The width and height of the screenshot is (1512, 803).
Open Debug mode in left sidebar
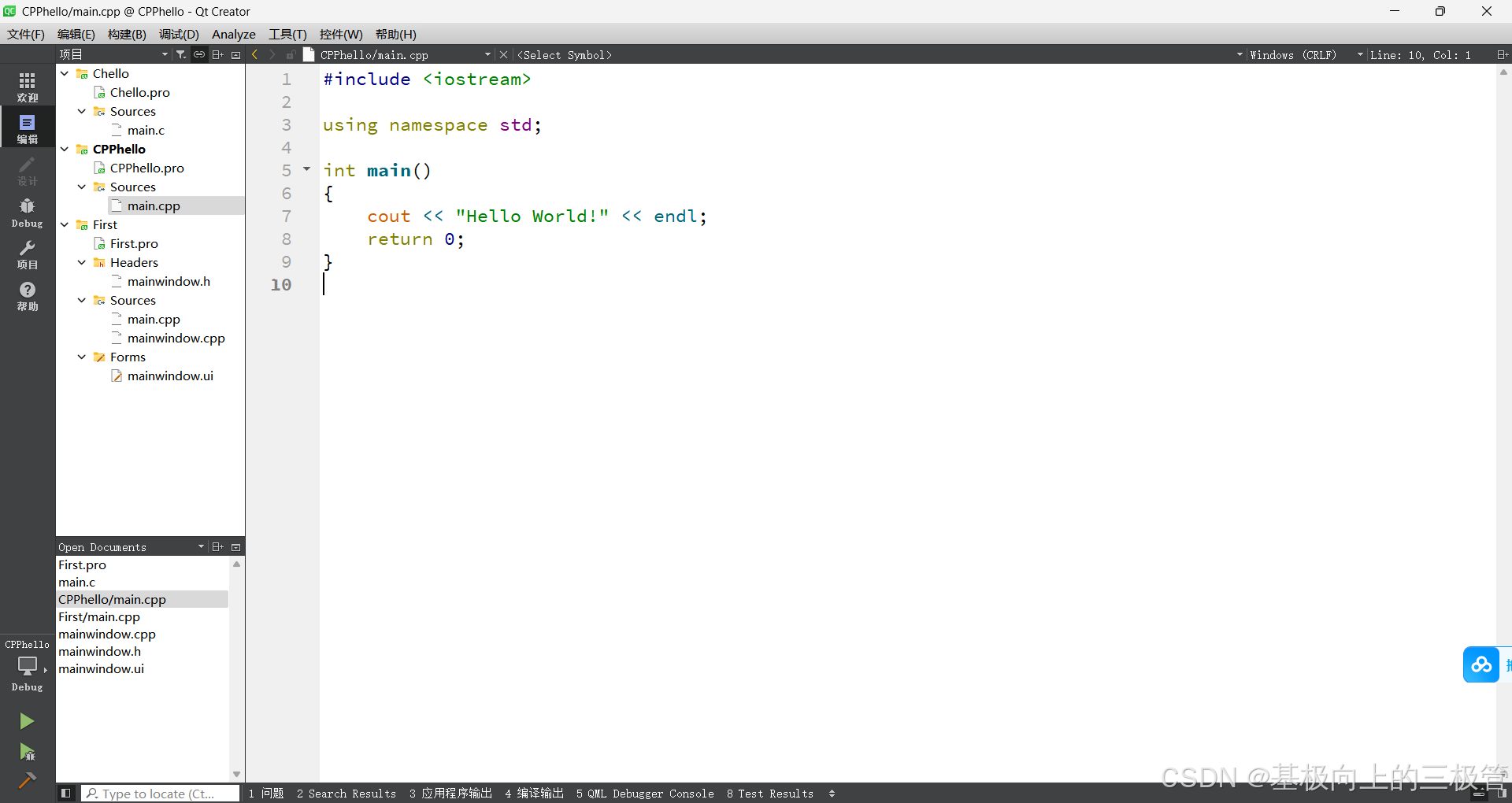(x=28, y=213)
